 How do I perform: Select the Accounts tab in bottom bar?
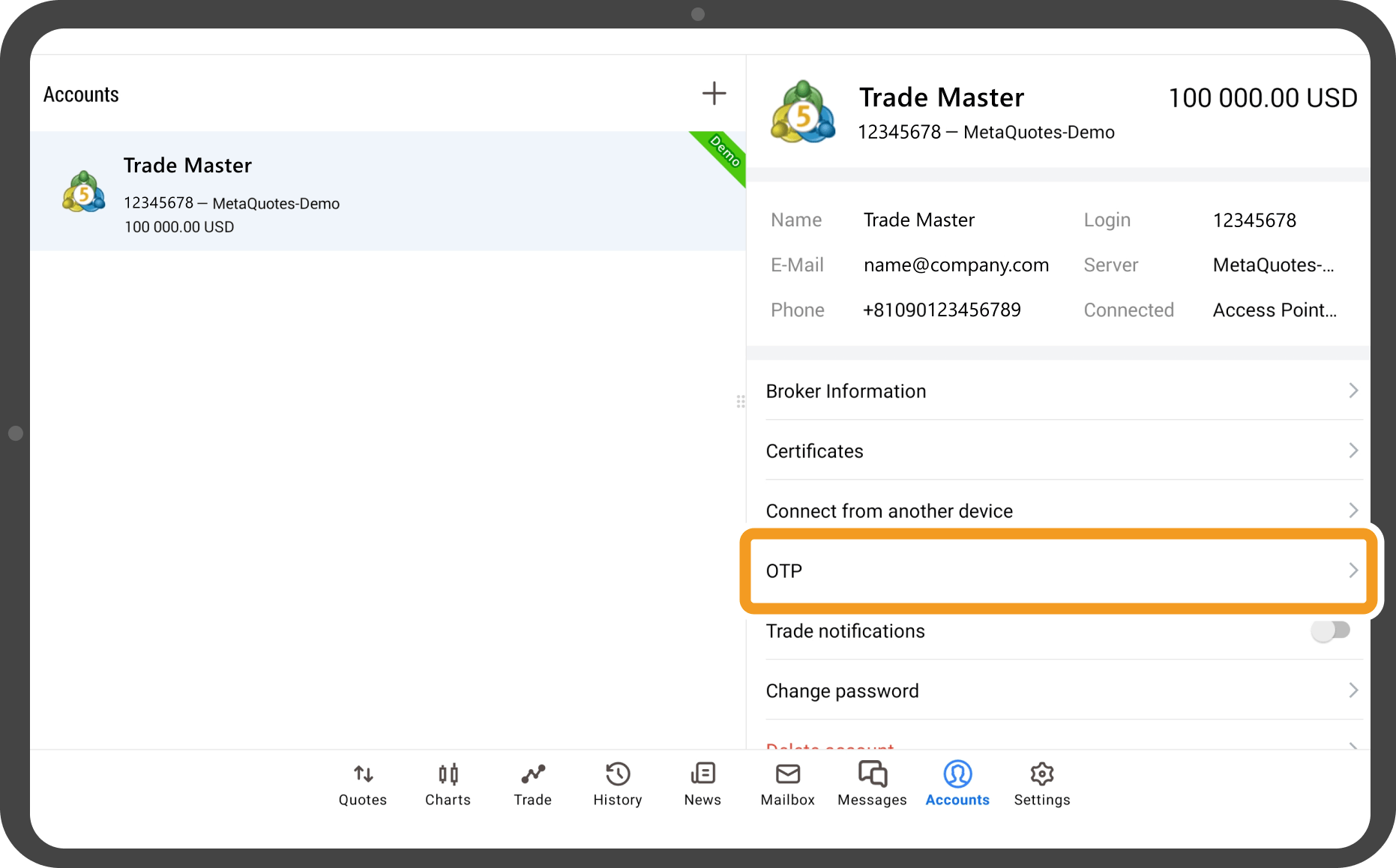[957, 783]
